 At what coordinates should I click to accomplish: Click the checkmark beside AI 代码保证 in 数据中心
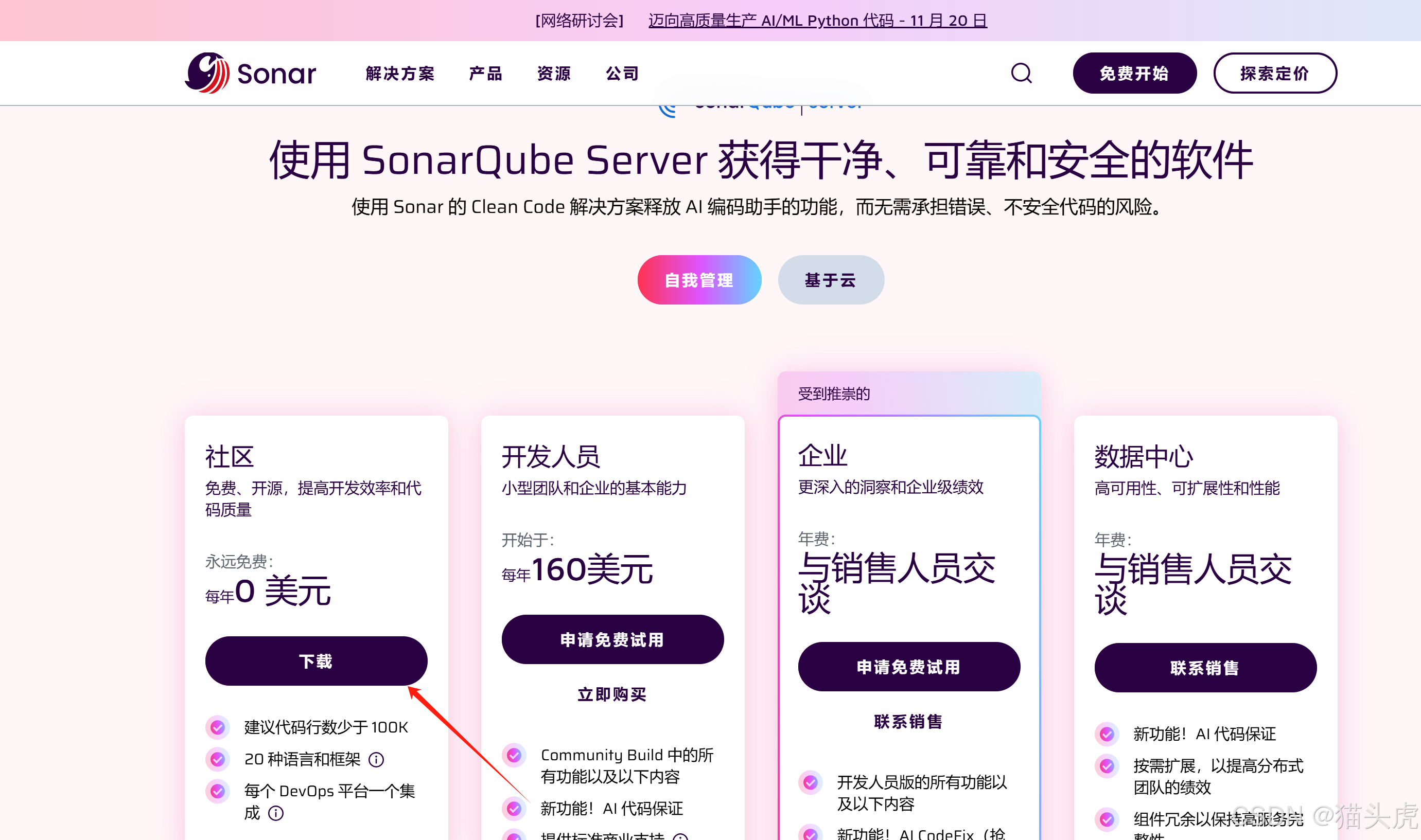point(1107,734)
